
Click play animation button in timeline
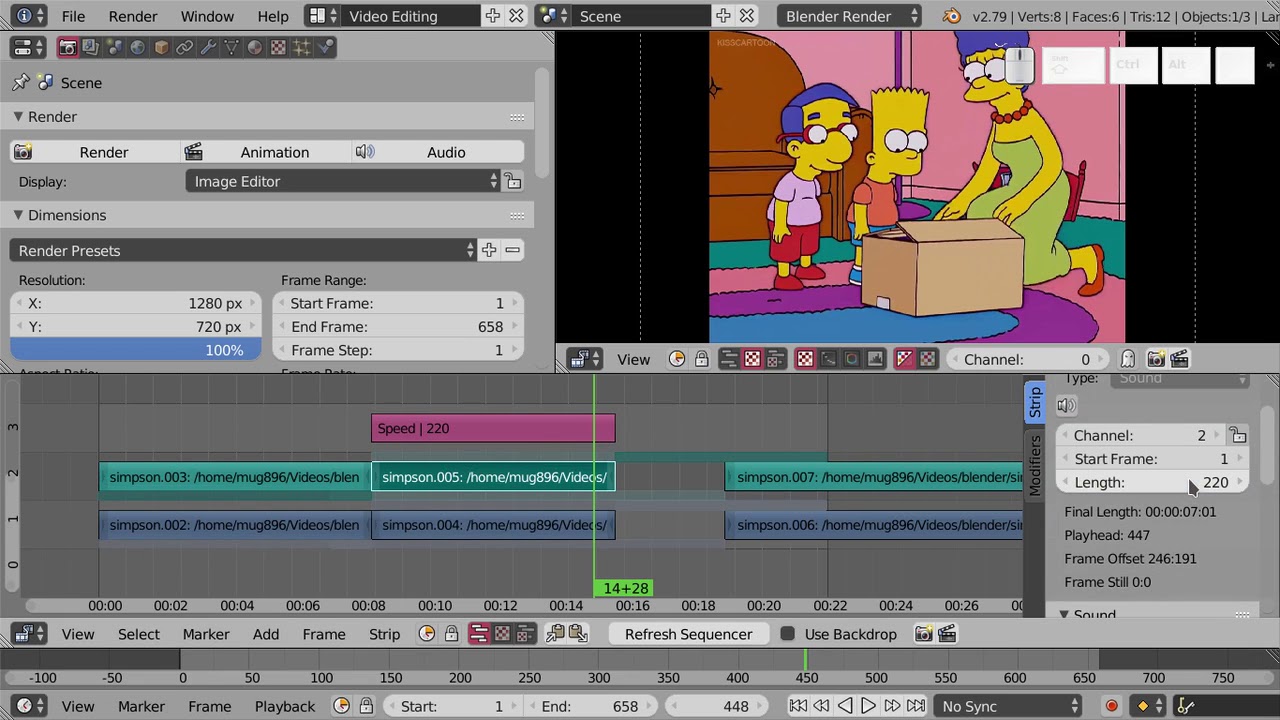pos(868,706)
